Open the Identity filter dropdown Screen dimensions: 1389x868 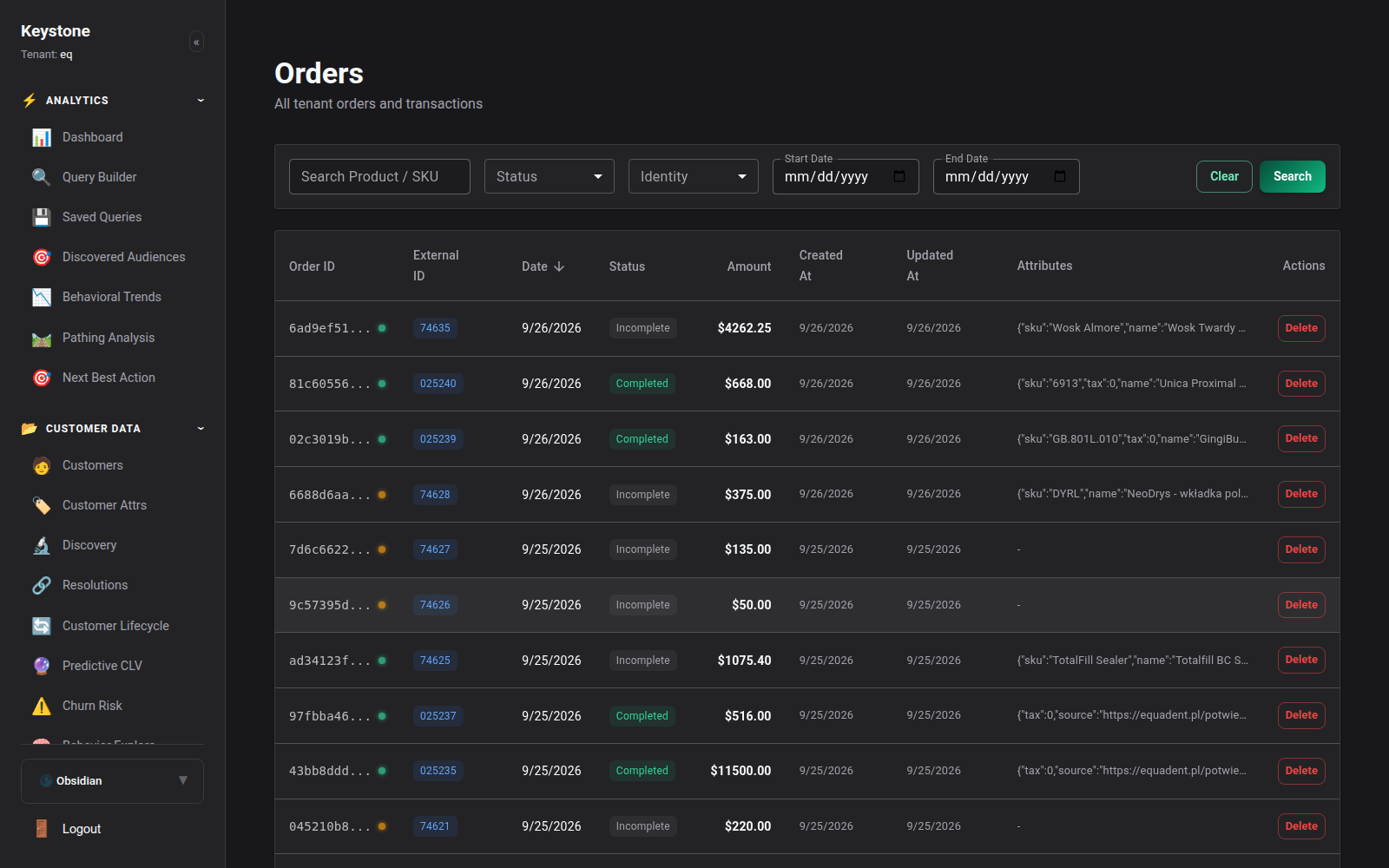[x=694, y=176]
